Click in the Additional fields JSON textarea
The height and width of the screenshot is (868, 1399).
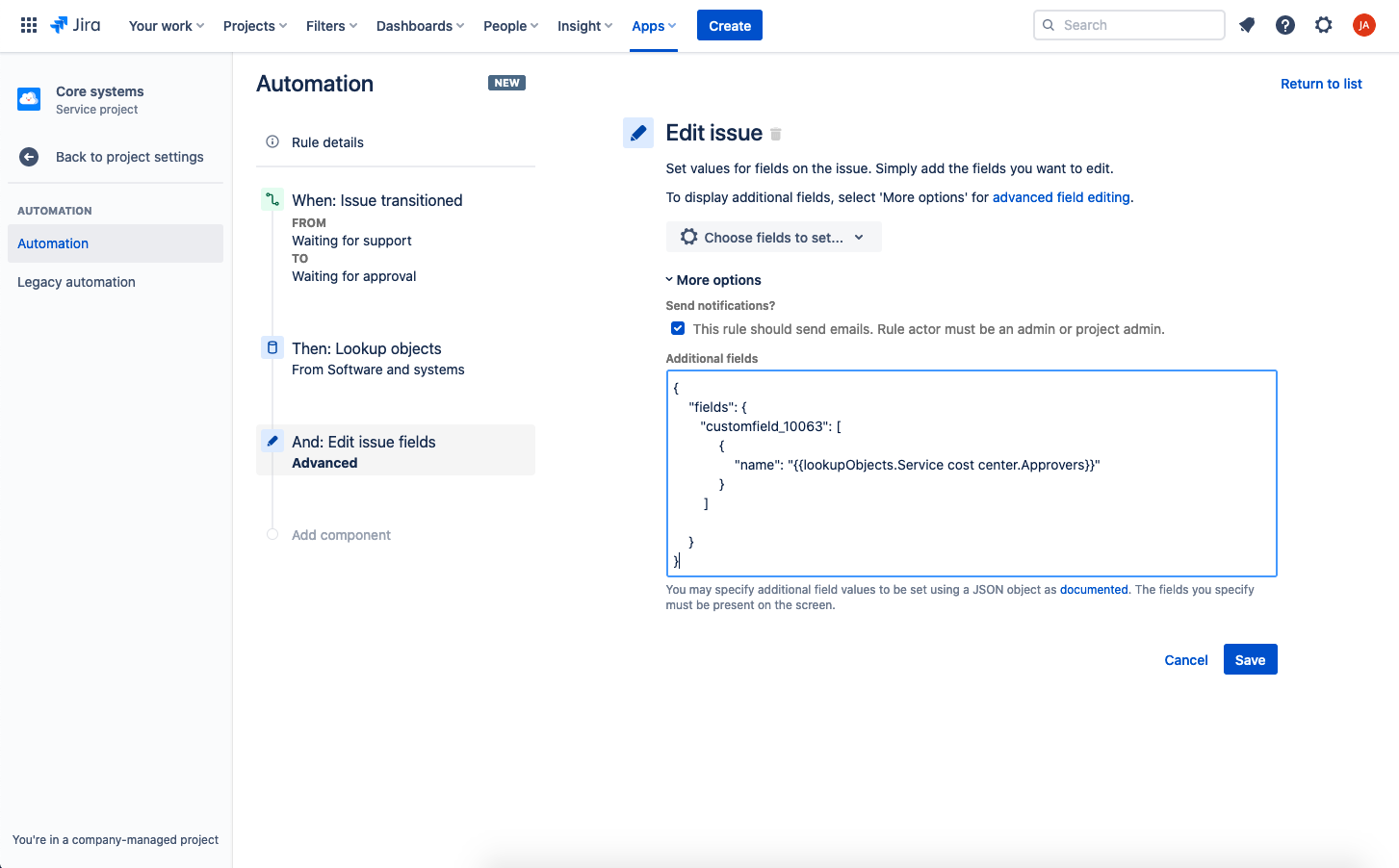972,473
